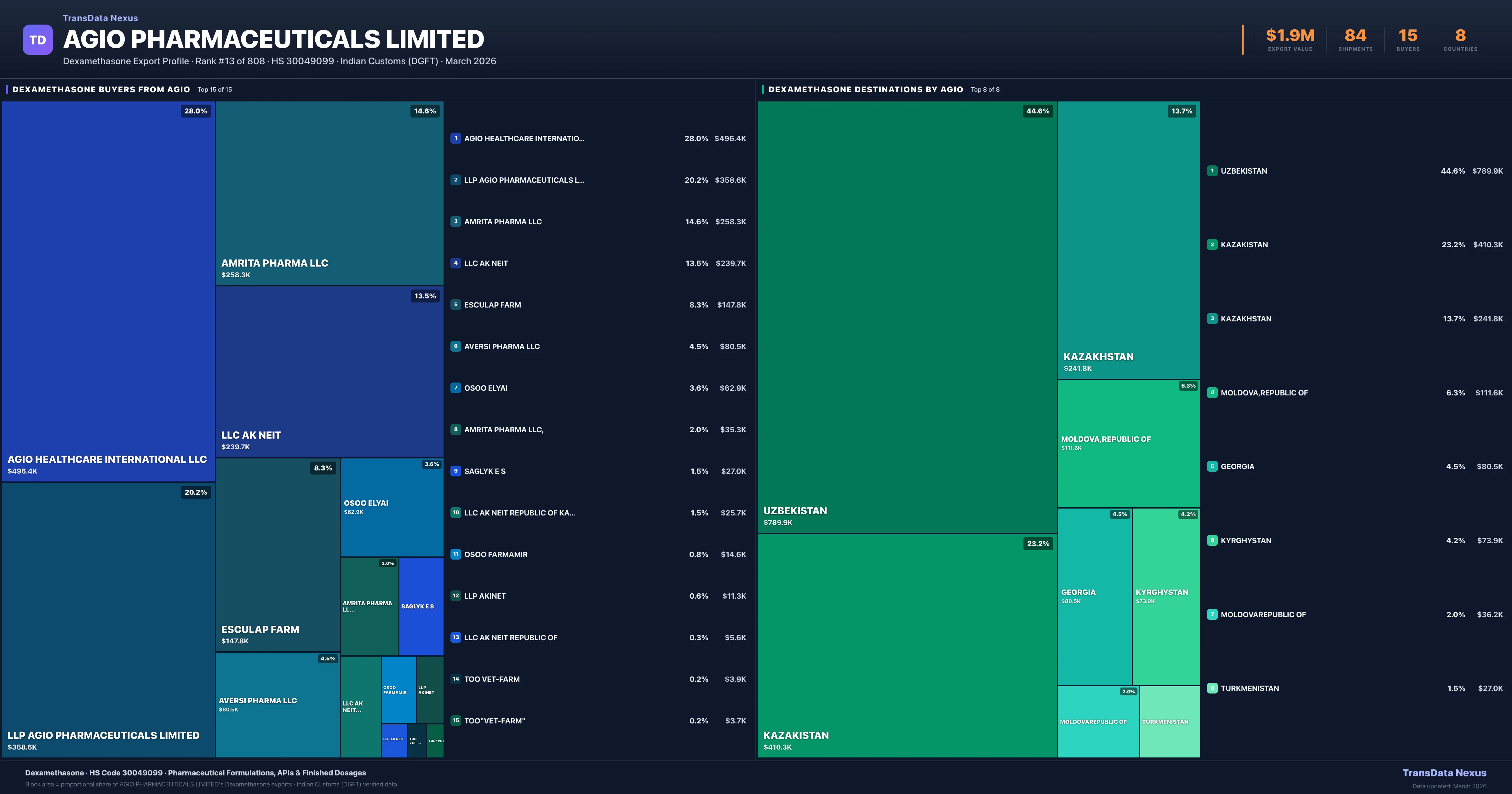Click the purple TD logo icon

pyautogui.click(x=37, y=40)
